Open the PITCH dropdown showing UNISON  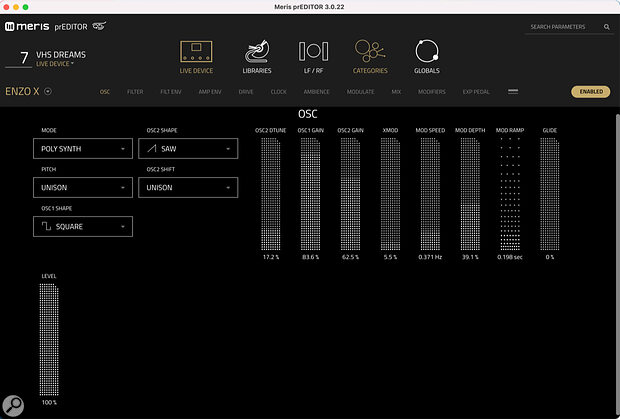[83, 187]
